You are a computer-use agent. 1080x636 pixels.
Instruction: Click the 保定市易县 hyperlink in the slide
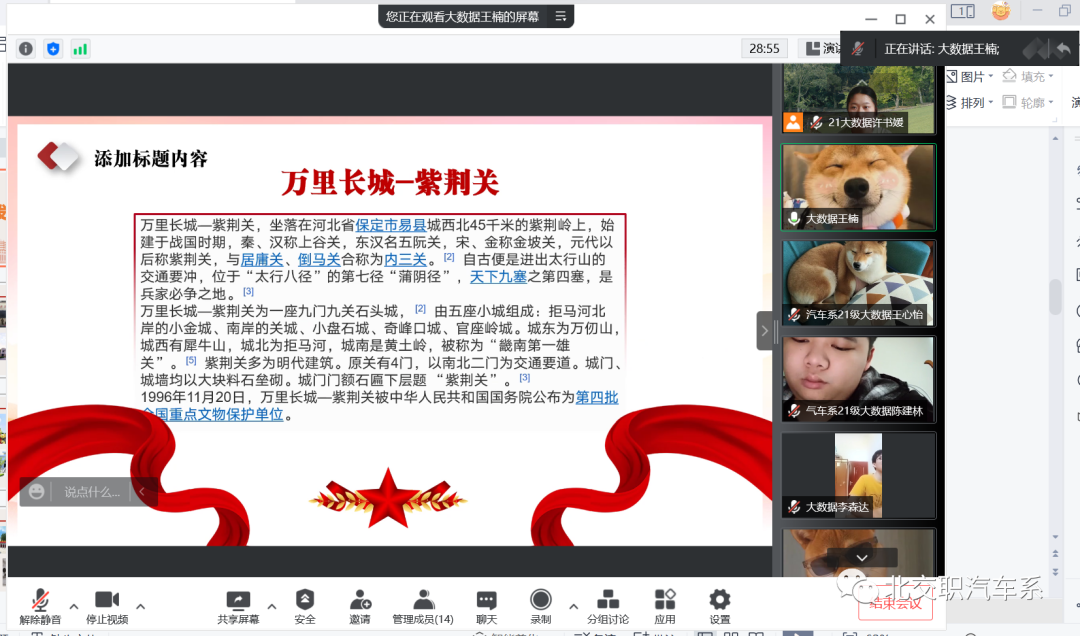[391, 225]
